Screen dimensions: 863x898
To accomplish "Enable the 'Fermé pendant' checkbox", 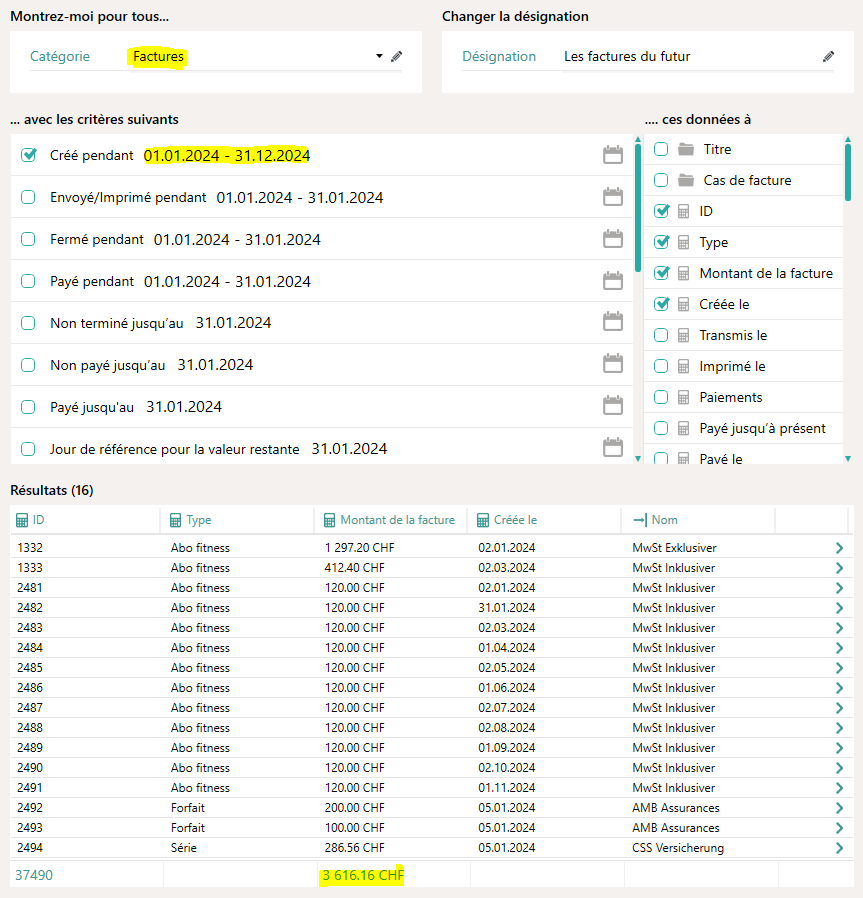I will (x=28, y=240).
